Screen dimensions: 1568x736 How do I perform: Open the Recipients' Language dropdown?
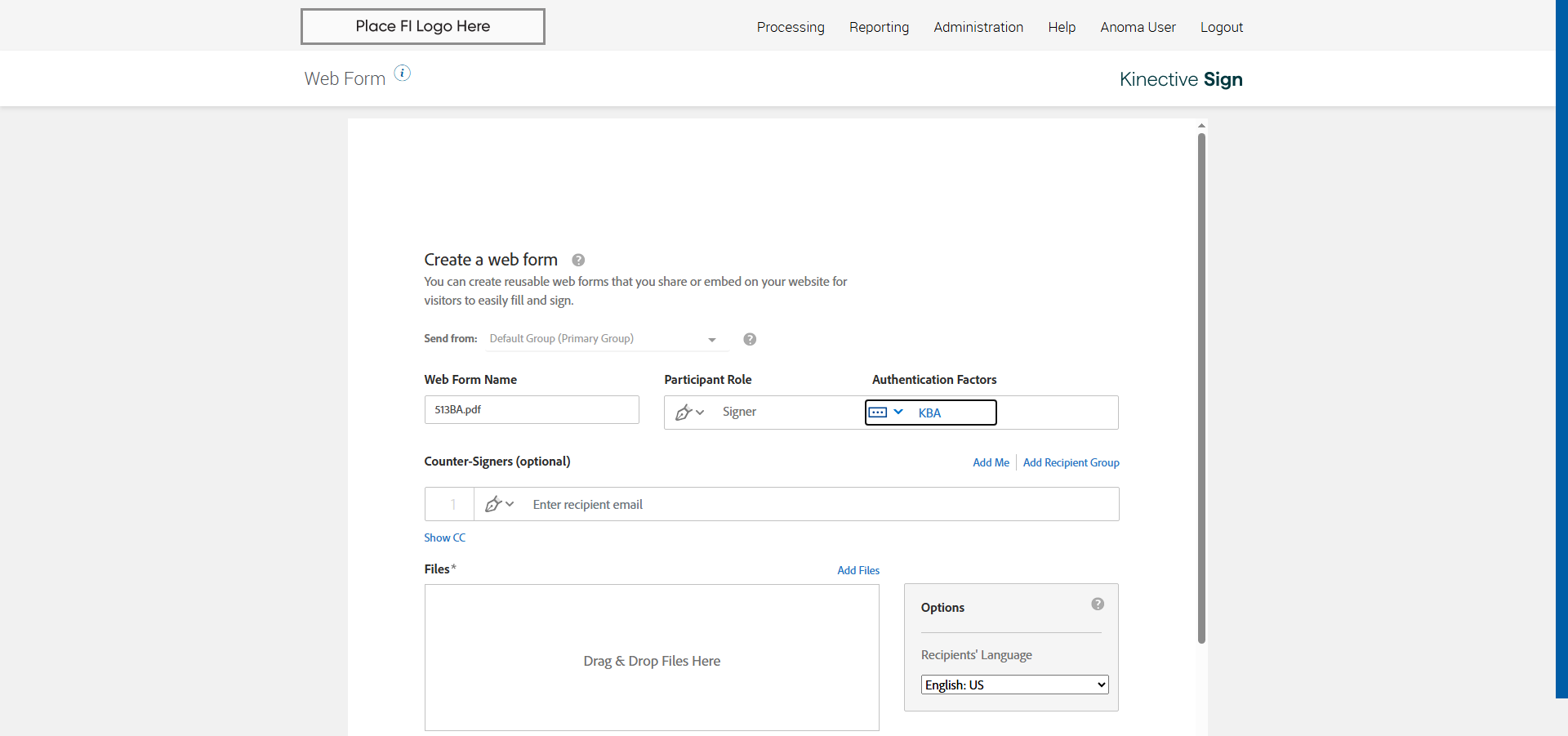pyautogui.click(x=1014, y=685)
